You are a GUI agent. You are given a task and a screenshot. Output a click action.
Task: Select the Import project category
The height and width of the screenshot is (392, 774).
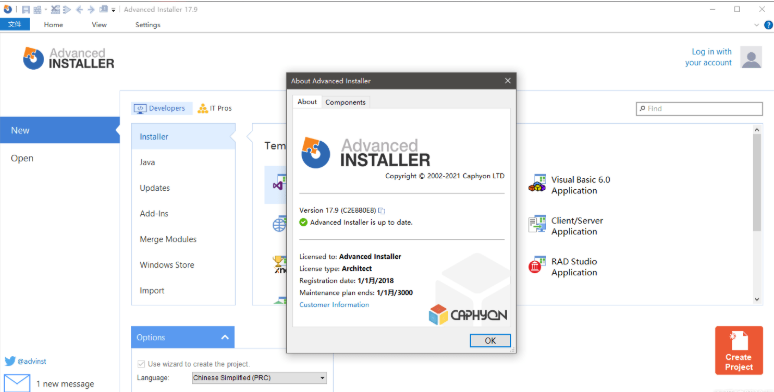[183, 290]
